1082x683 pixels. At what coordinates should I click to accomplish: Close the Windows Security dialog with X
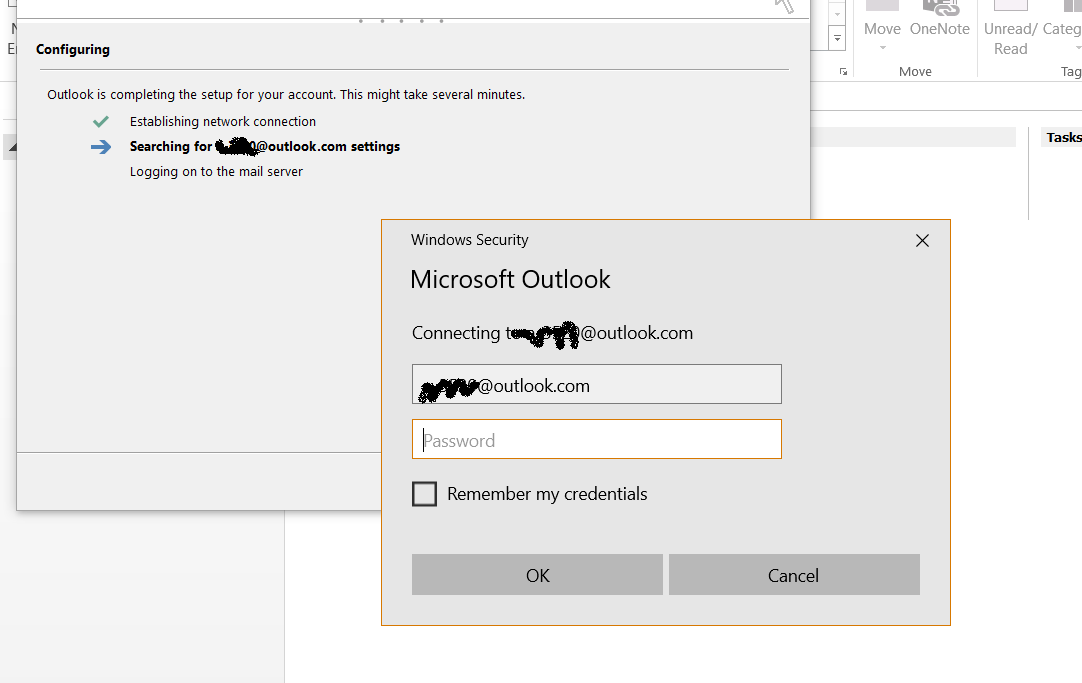(x=922, y=241)
